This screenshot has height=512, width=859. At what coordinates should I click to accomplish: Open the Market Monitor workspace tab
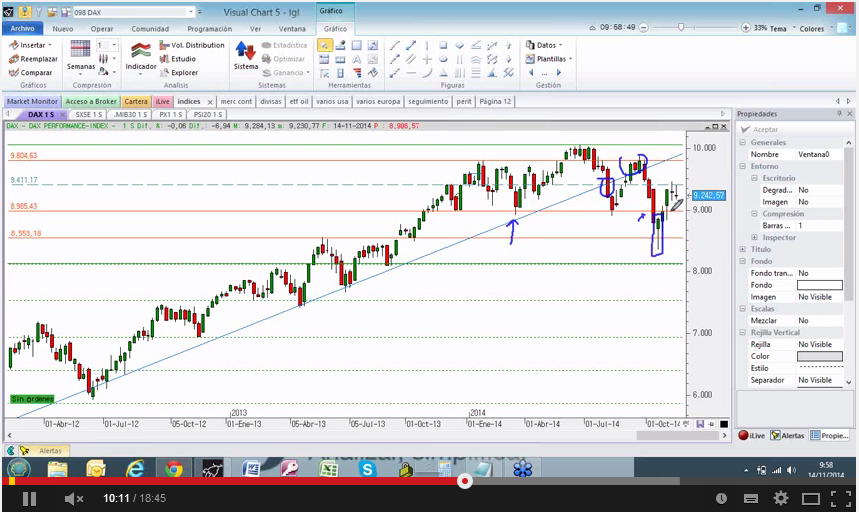click(32, 101)
